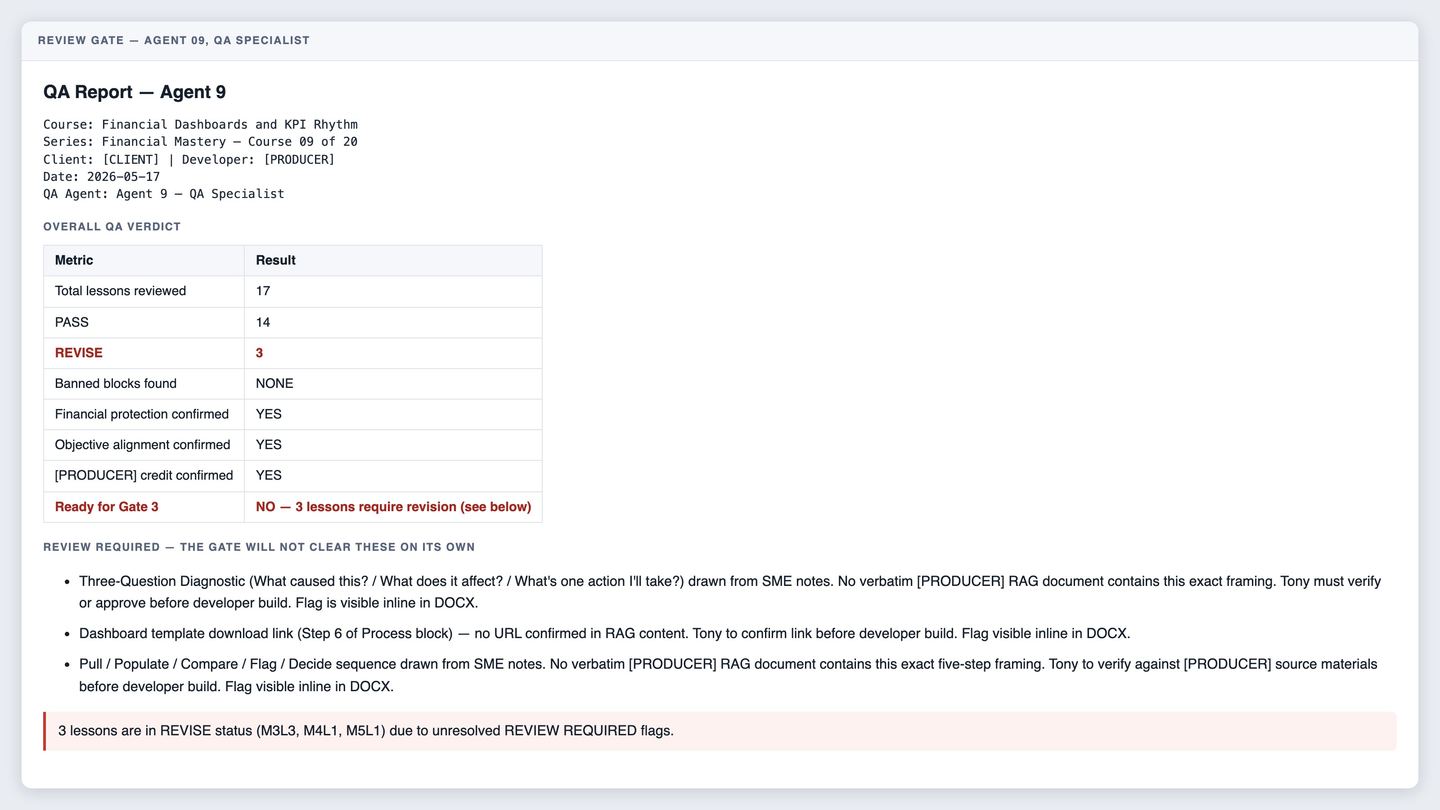Image resolution: width=1440 pixels, height=810 pixels.
Task: Click the "Series: Financial Mastery — Course 09 of 20" line
Action: tap(200, 142)
